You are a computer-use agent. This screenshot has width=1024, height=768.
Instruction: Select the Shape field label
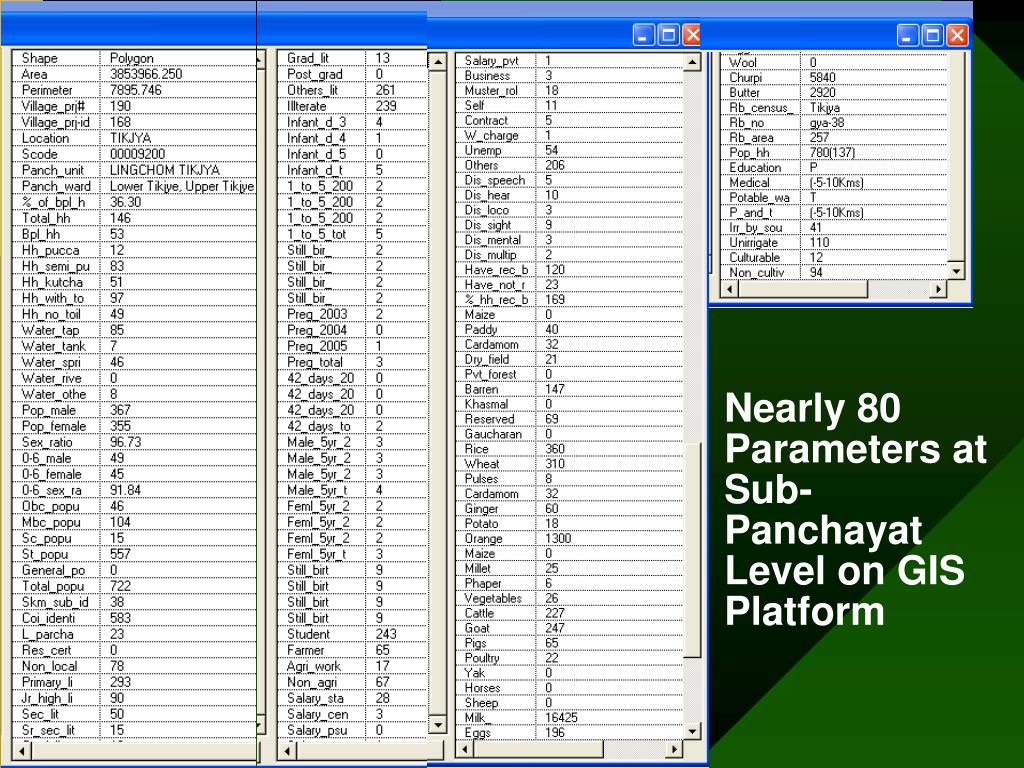[x=39, y=58]
